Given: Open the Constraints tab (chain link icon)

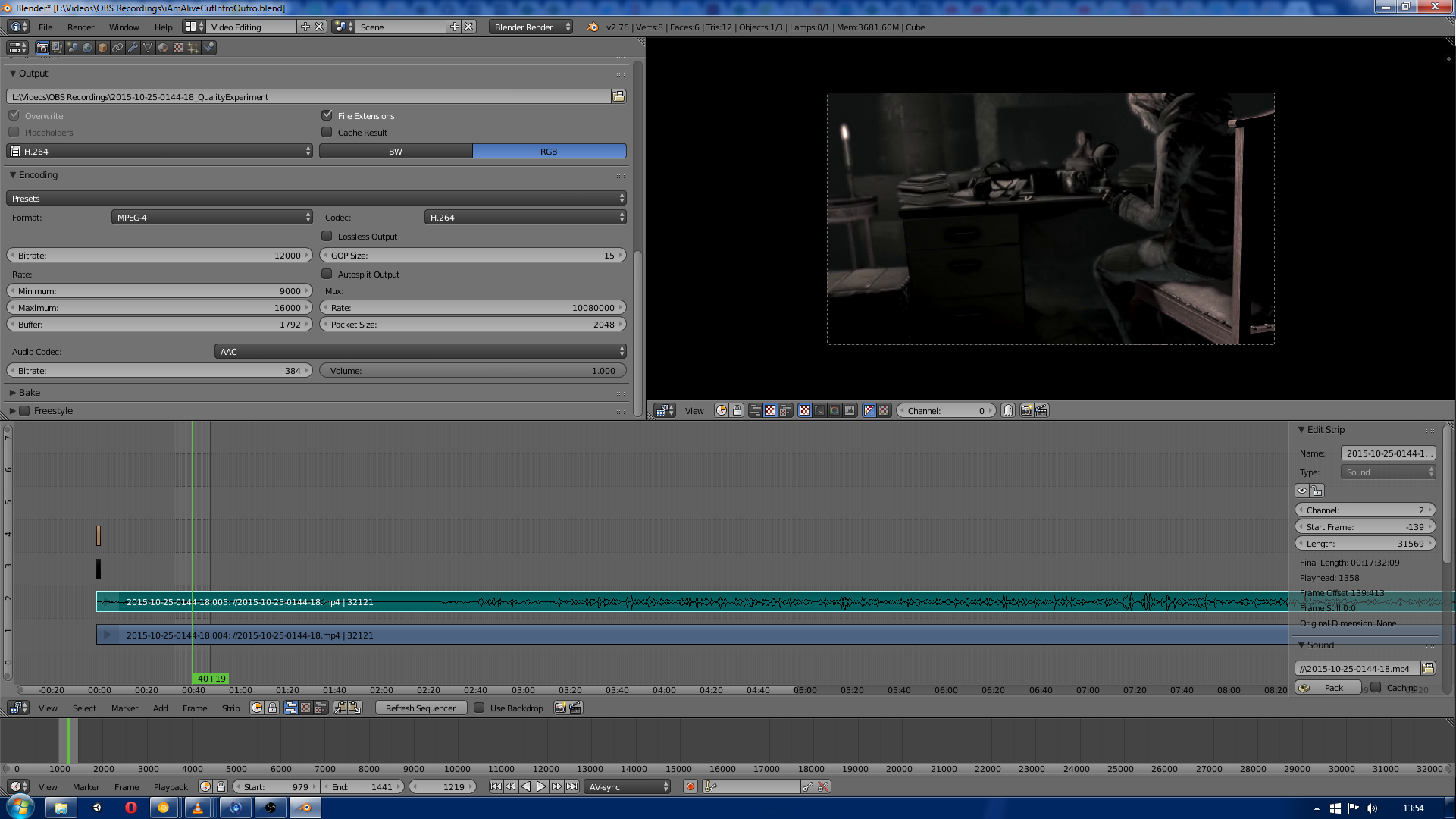Looking at the screenshot, I should [117, 48].
